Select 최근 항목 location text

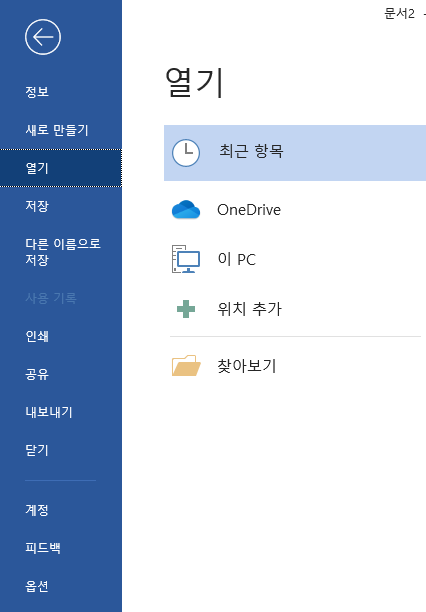click(x=251, y=151)
